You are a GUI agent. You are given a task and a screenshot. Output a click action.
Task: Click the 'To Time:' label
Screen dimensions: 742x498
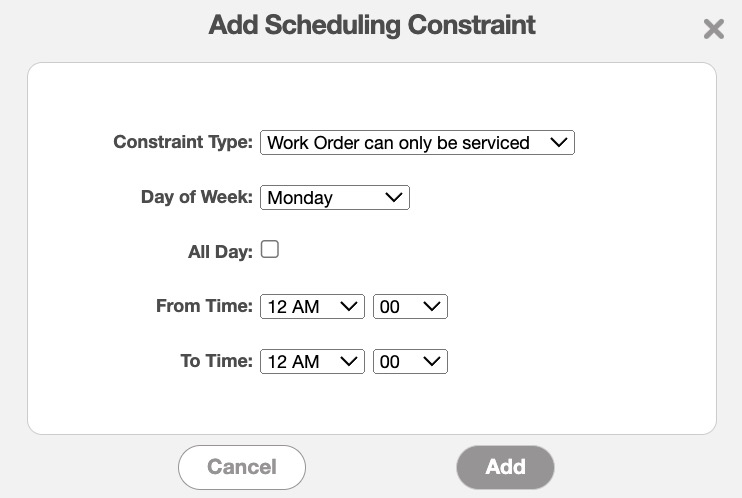(x=216, y=361)
